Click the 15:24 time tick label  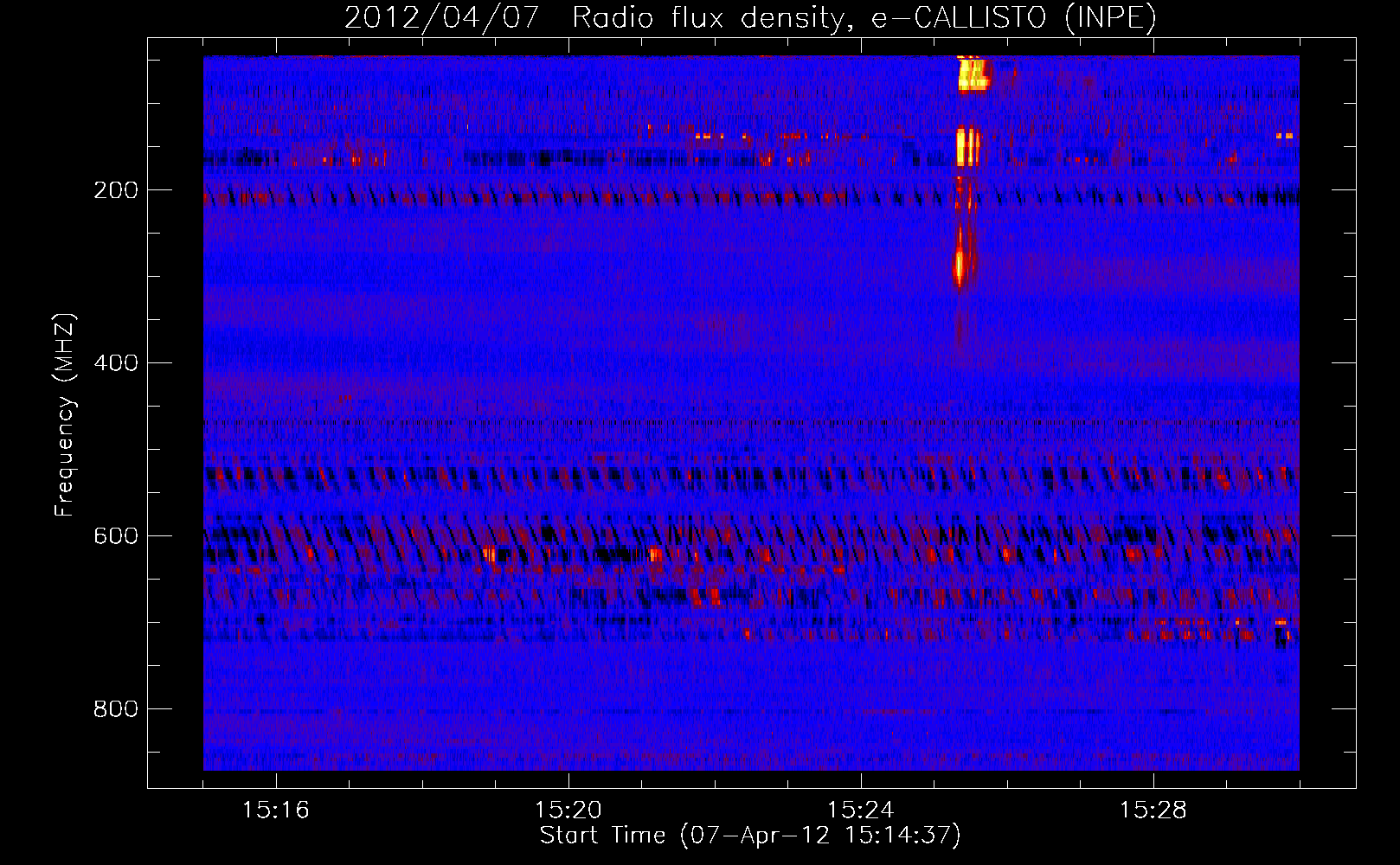click(x=861, y=811)
